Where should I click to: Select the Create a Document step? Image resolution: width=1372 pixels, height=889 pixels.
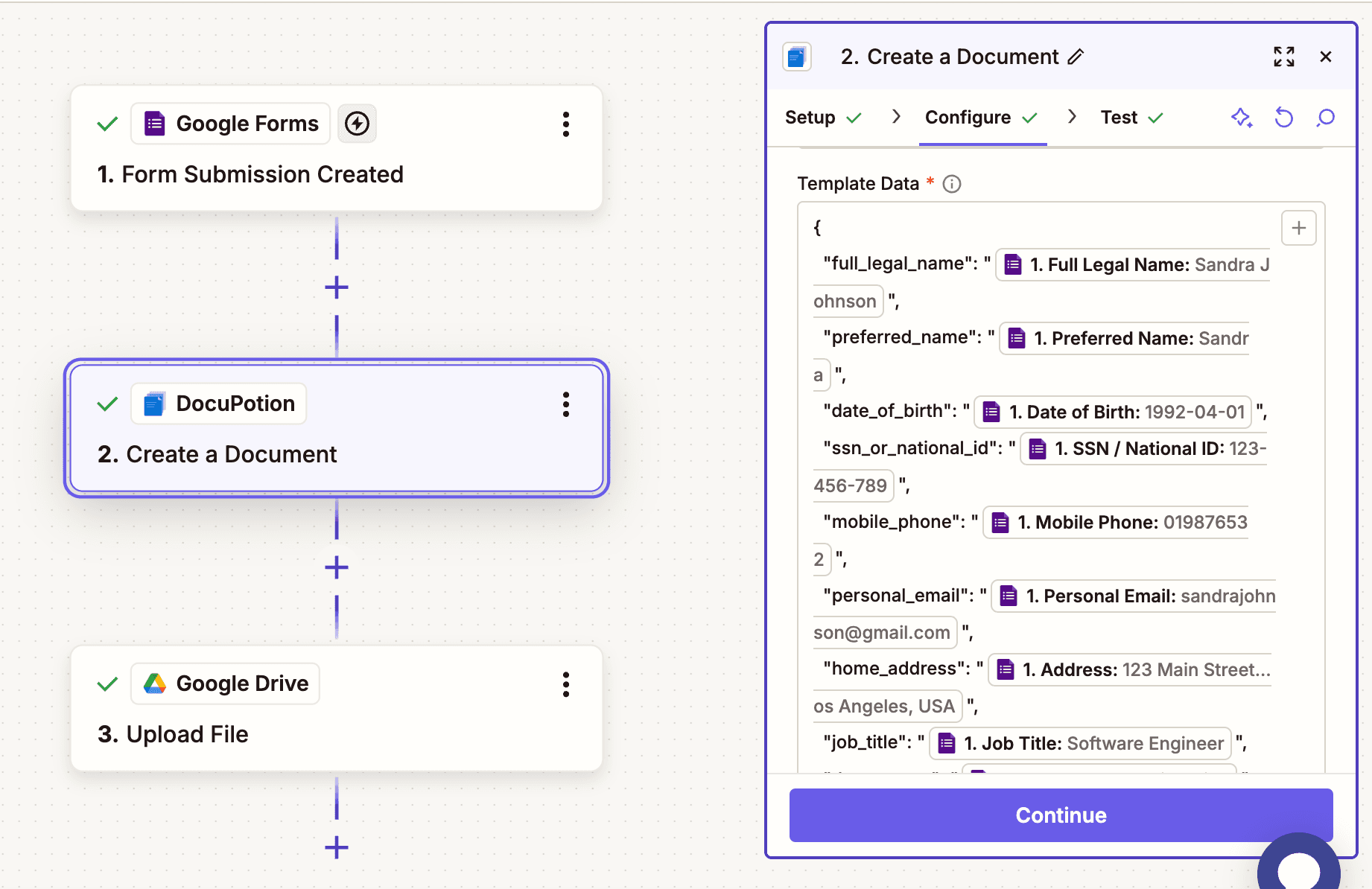pyautogui.click(x=337, y=428)
